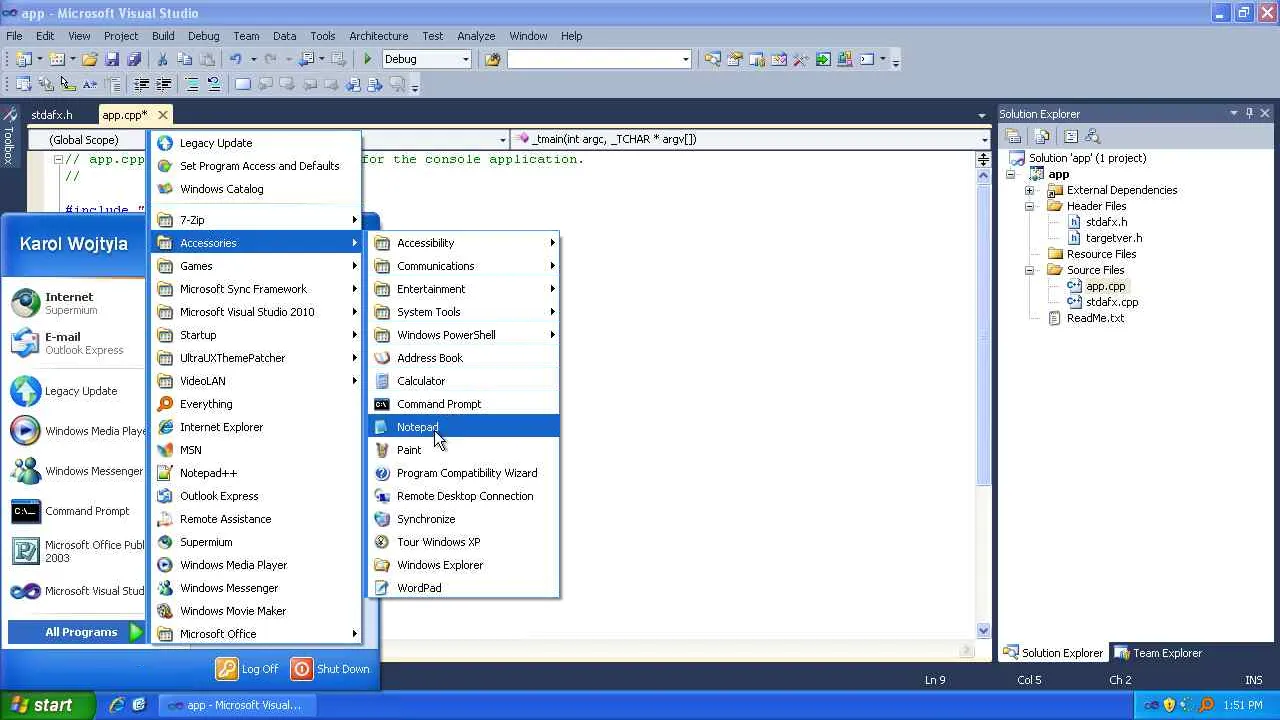Click All Programs in the Start menu
The height and width of the screenshot is (720, 1280).
point(76,632)
